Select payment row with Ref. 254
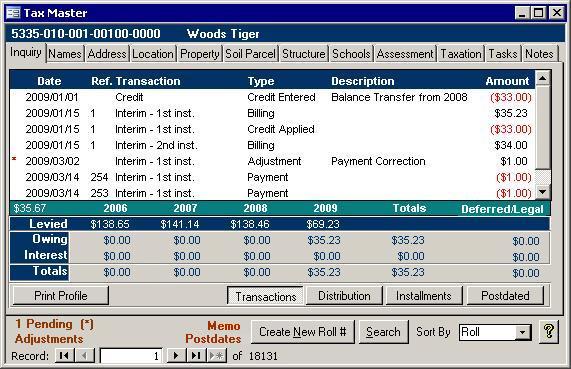This screenshot has width=571, height=369. [x=272, y=177]
